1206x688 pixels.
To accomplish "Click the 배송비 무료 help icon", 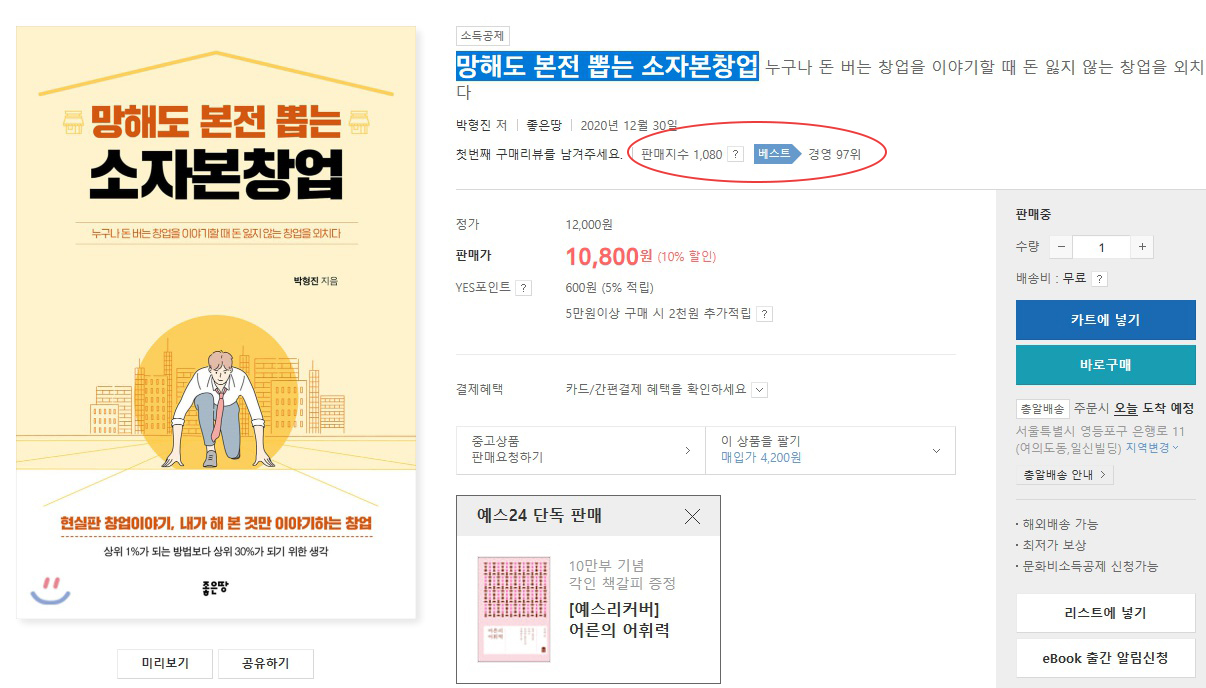I will coord(1099,279).
